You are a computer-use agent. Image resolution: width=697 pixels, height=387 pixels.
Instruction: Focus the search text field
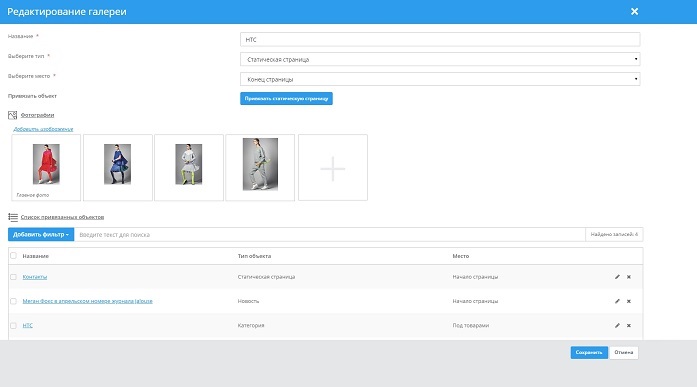coord(329,235)
